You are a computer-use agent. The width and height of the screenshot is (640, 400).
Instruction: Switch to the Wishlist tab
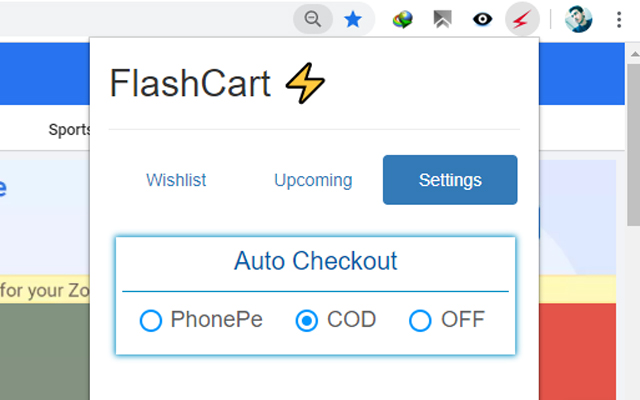(x=176, y=180)
